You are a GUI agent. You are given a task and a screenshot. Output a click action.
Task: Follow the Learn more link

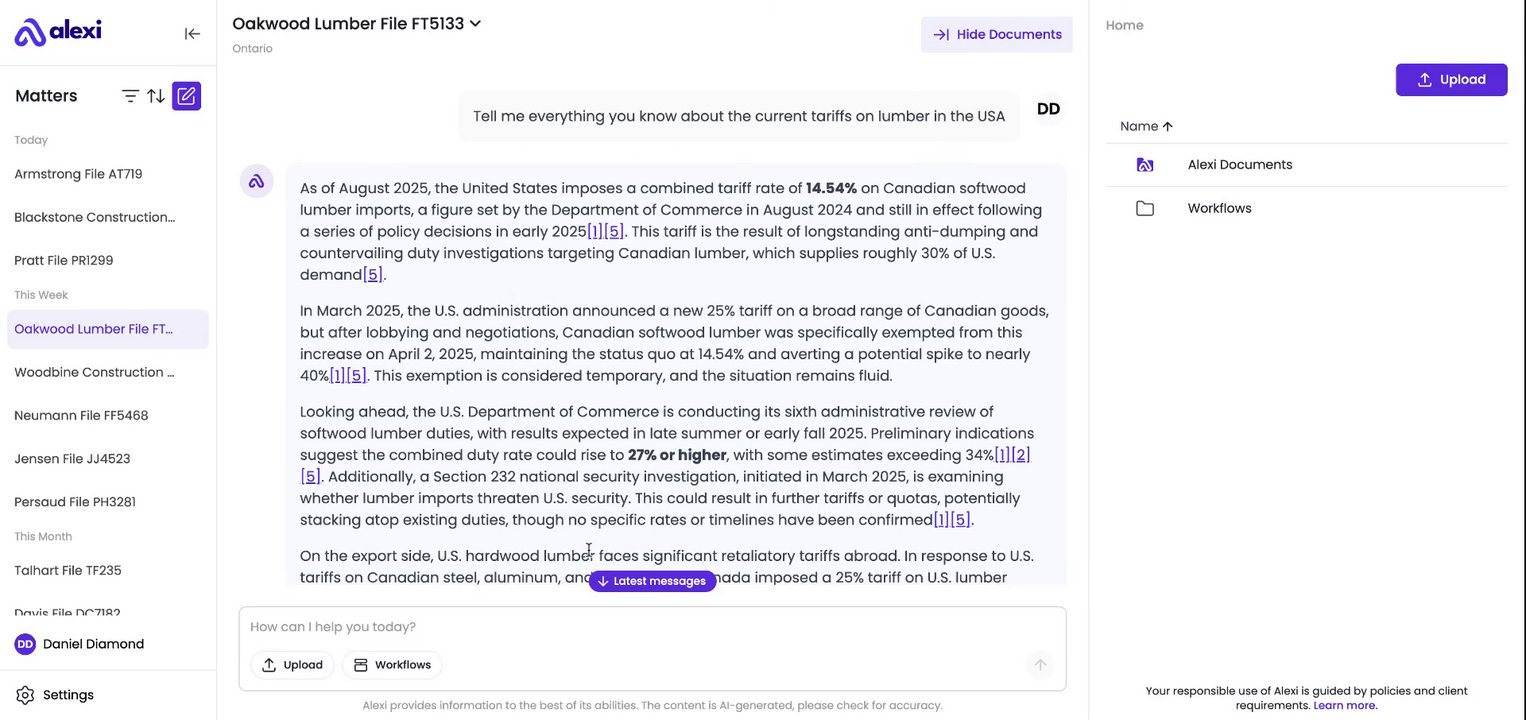(x=1345, y=705)
